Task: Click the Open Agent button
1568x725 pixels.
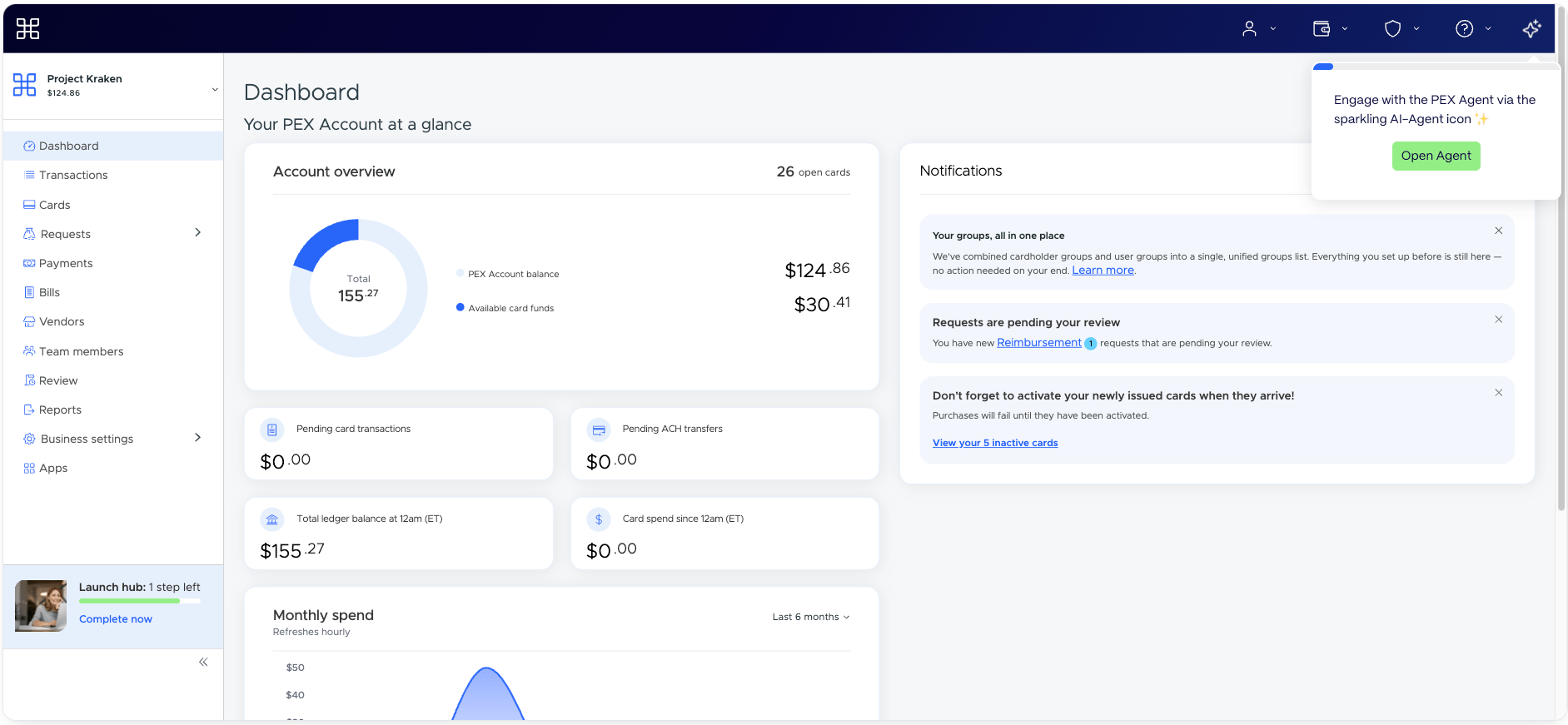Action: point(1436,156)
